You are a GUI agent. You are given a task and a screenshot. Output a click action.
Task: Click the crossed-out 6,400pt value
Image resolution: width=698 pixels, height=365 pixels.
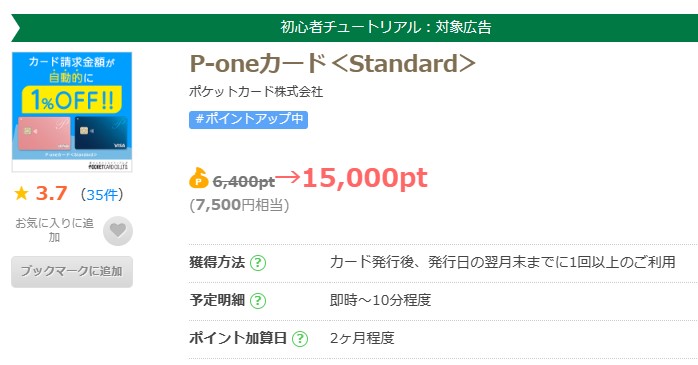click(x=243, y=182)
